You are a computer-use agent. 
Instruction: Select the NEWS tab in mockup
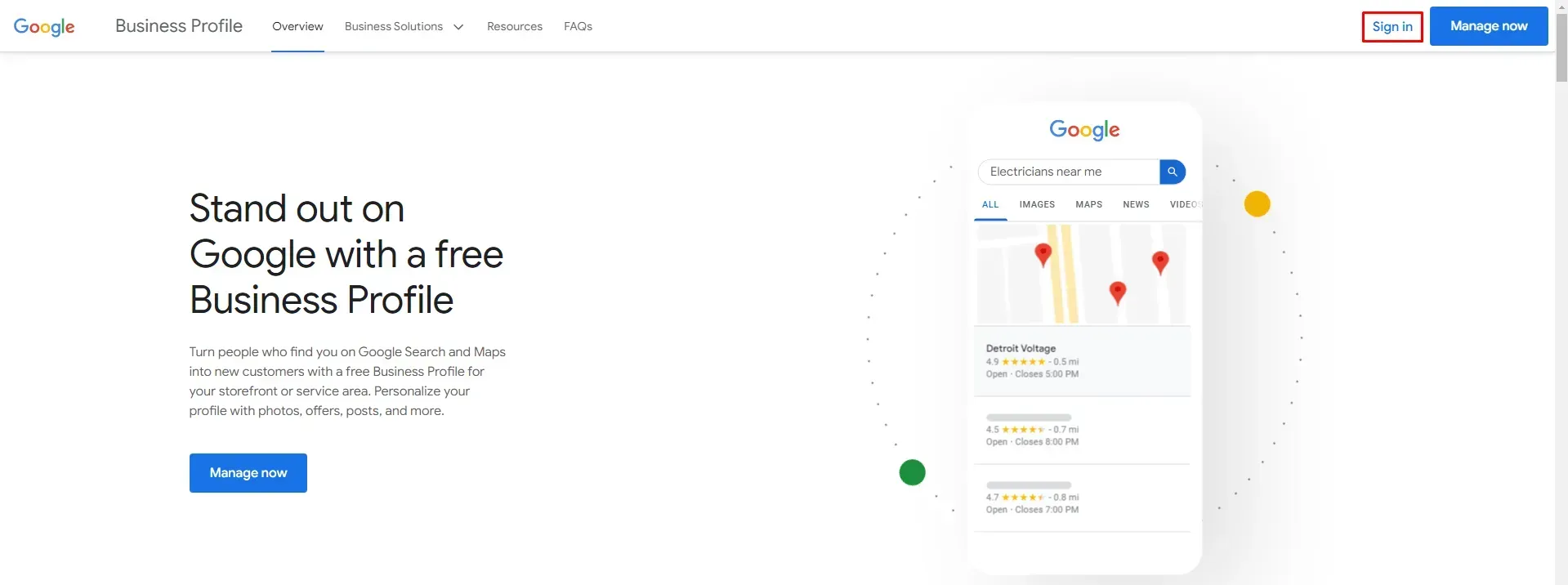coord(1136,204)
